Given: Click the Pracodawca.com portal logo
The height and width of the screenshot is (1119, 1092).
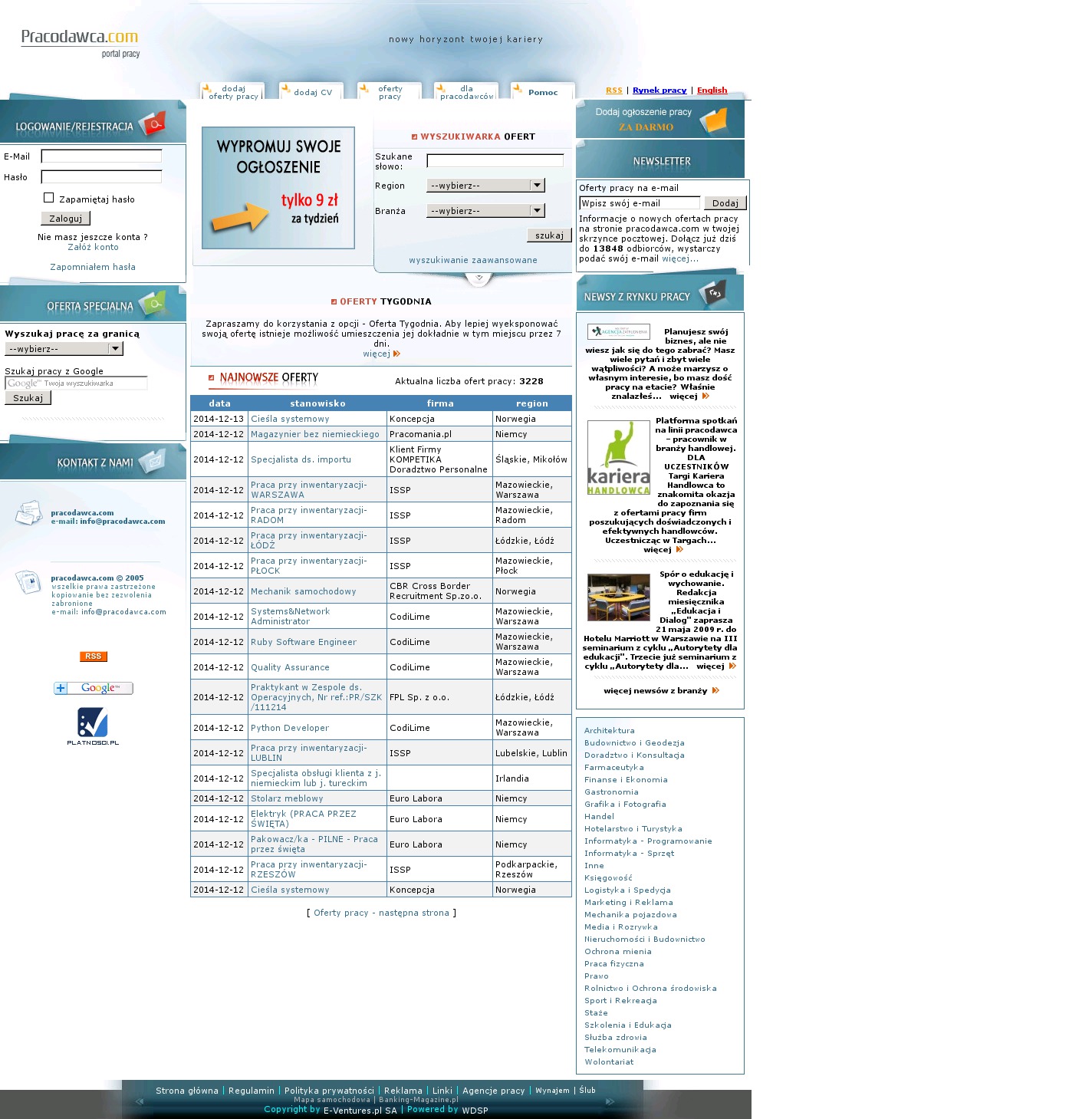Looking at the screenshot, I should (80, 42).
